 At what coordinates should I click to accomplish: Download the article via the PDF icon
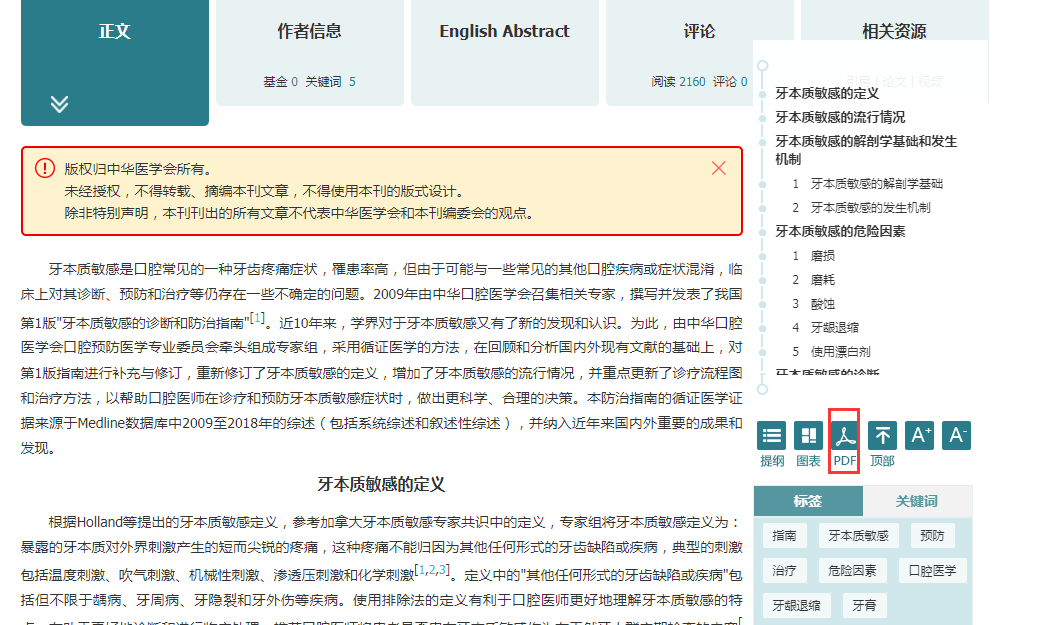(844, 436)
